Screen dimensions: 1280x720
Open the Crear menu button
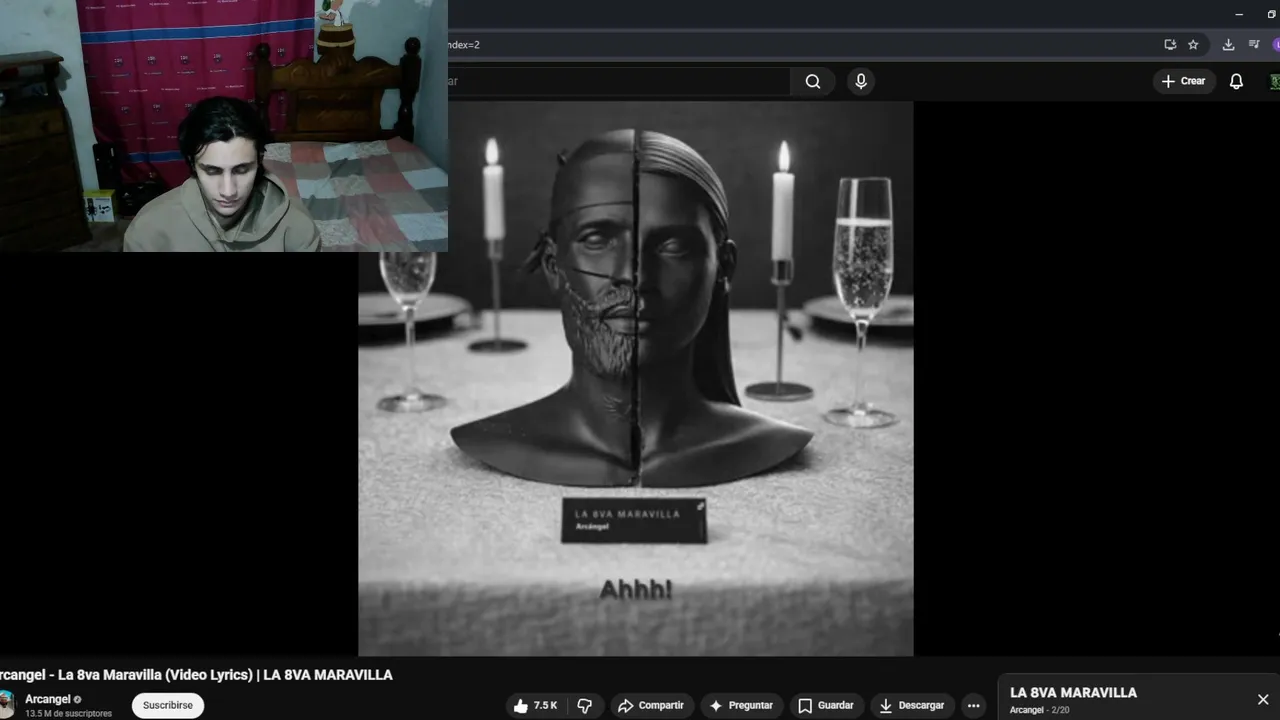coord(1184,81)
